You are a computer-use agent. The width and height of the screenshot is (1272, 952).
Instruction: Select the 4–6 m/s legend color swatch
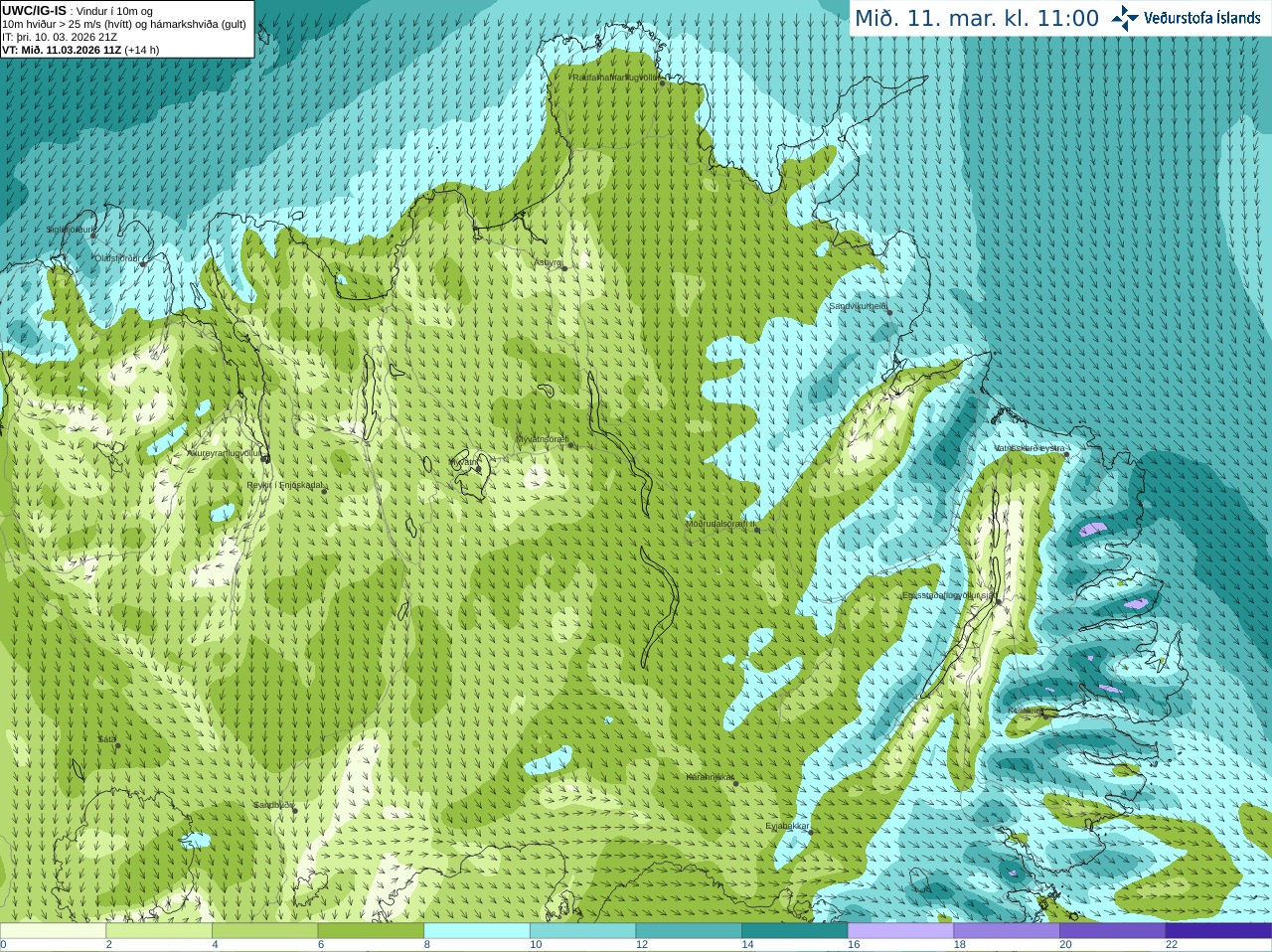[x=264, y=931]
